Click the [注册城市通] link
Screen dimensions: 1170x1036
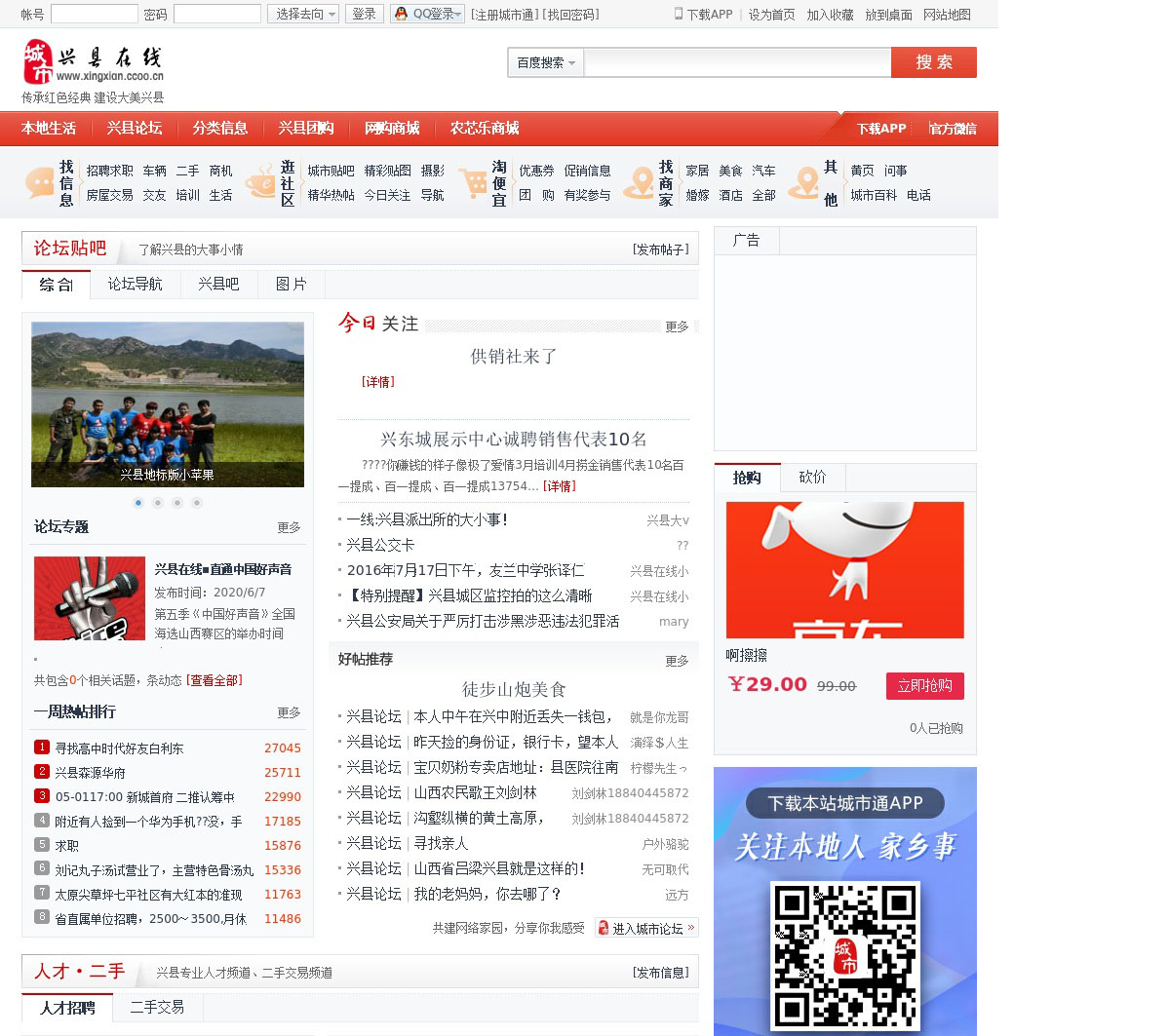(x=504, y=15)
